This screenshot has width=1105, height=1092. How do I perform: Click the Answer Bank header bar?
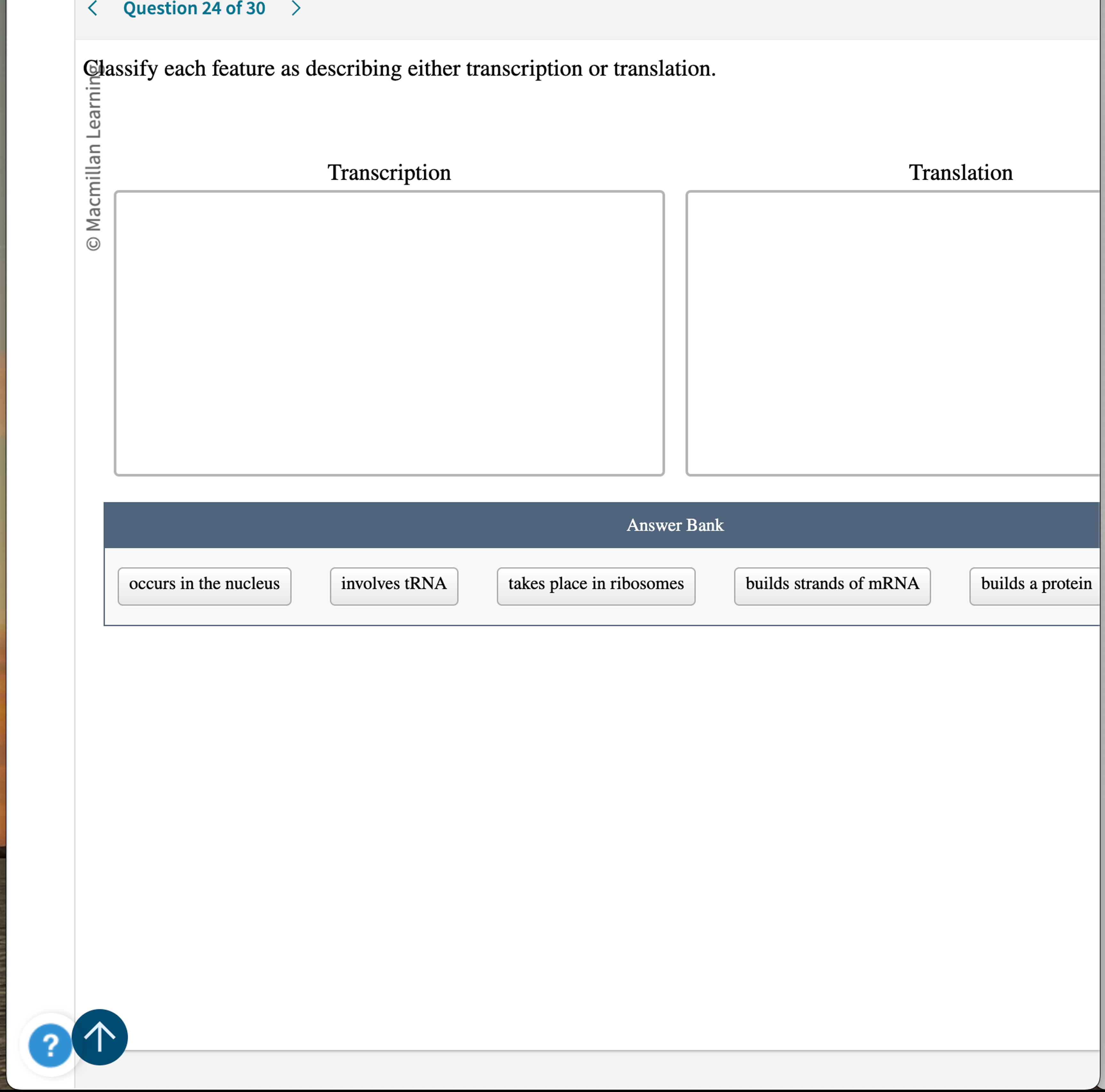coord(602,525)
